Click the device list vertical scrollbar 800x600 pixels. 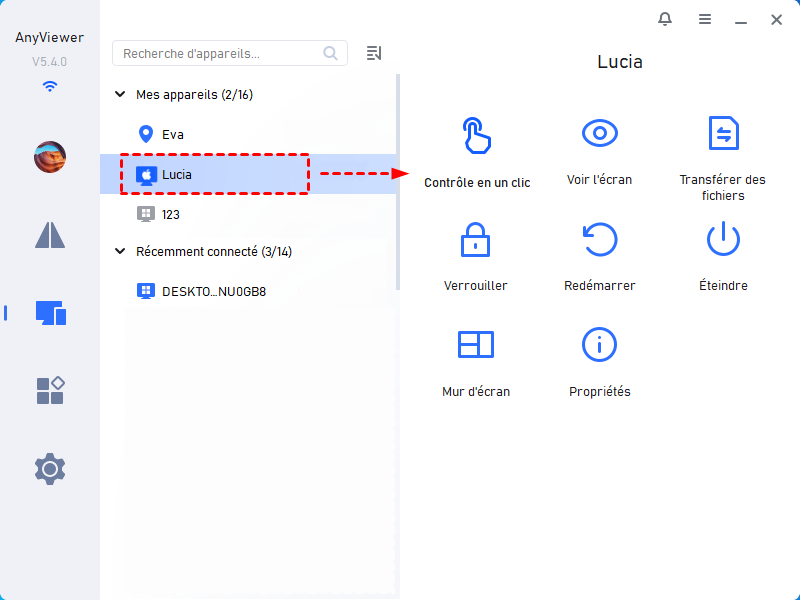[x=397, y=182]
